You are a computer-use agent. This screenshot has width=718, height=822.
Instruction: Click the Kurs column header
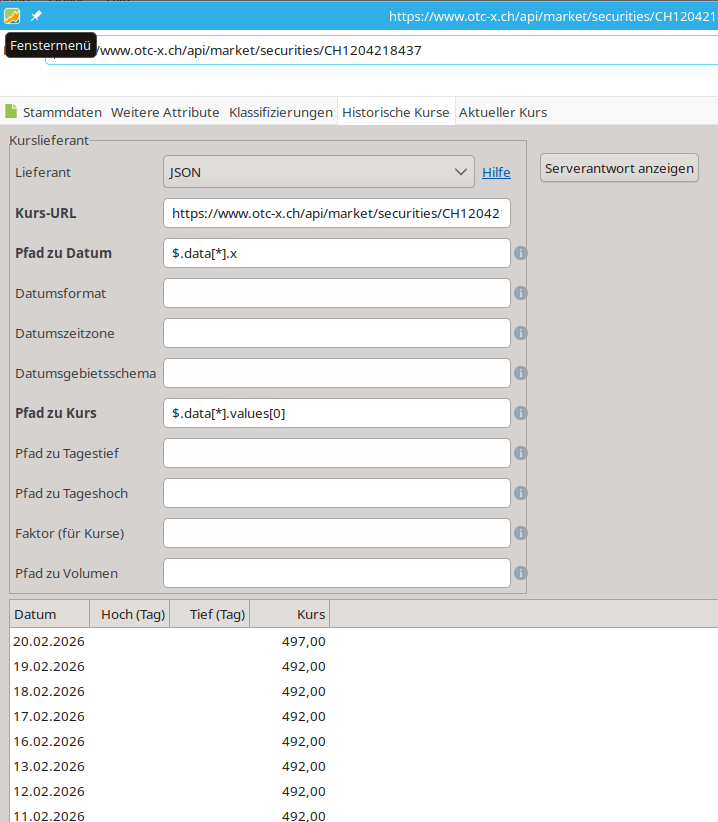[x=289, y=614]
